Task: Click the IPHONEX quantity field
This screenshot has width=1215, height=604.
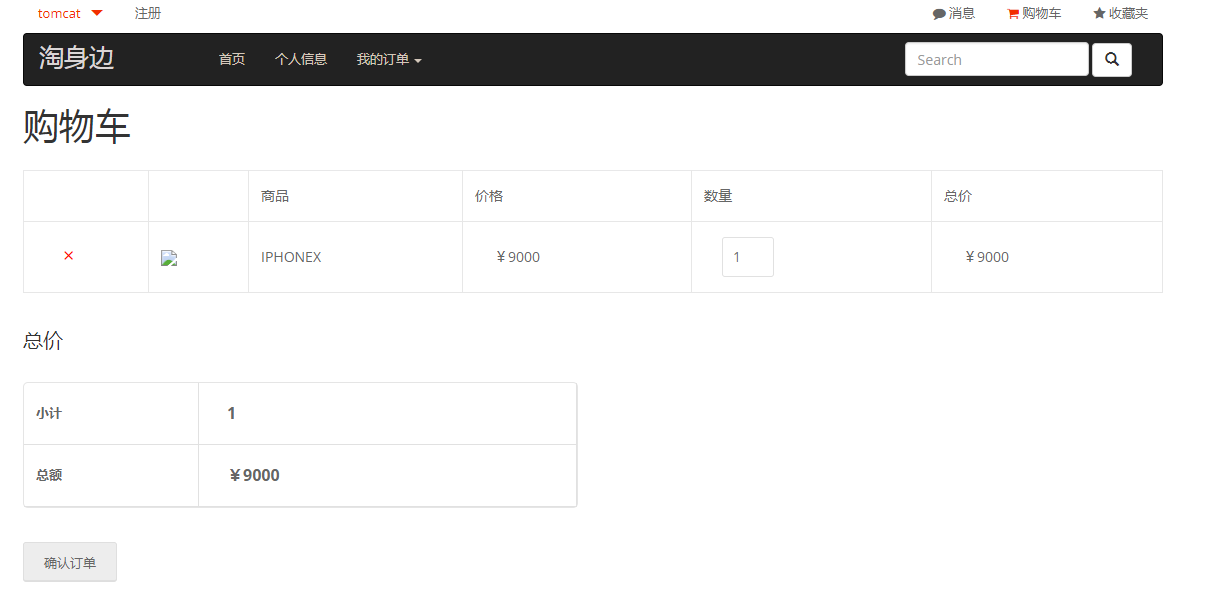Action: coord(748,257)
